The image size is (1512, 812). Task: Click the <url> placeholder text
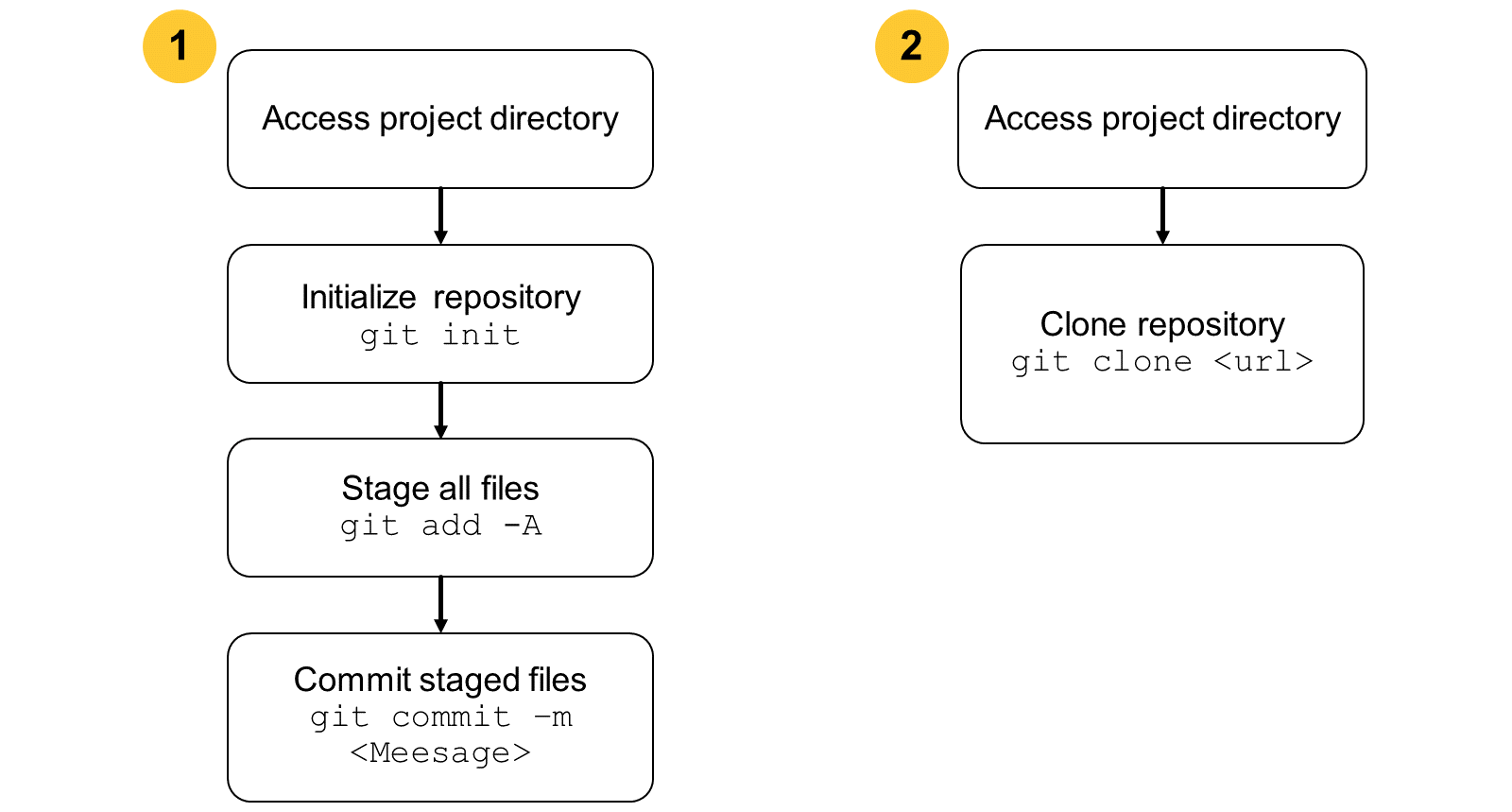1263,361
